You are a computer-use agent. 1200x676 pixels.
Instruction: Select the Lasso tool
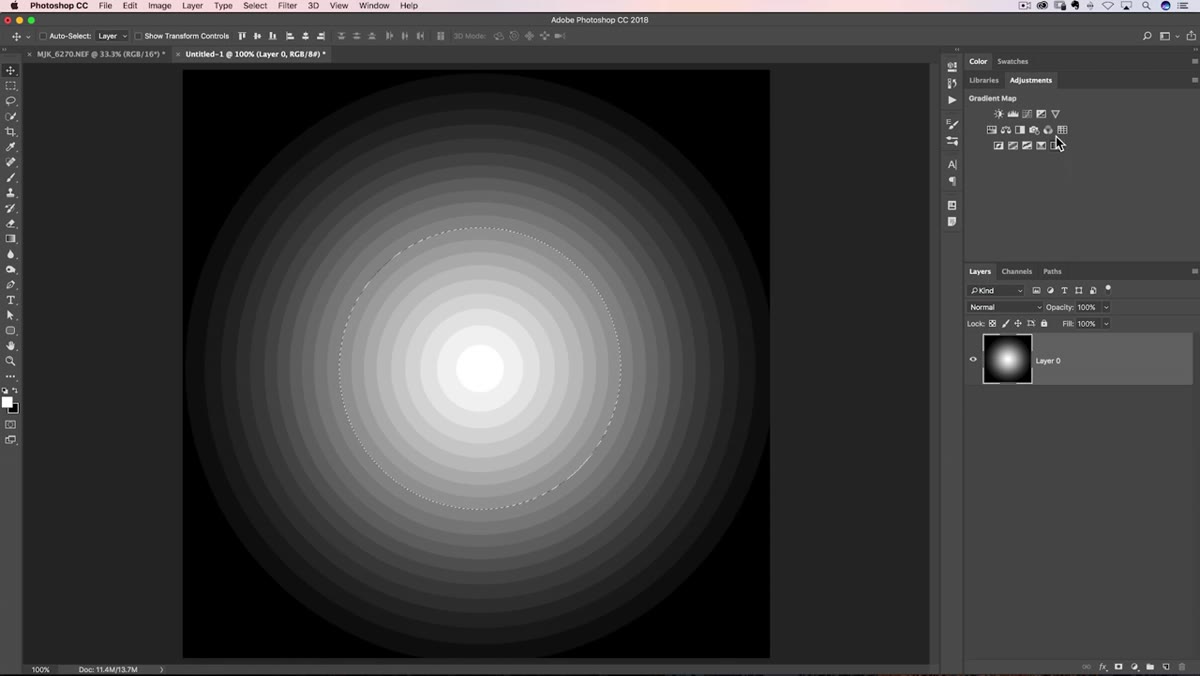point(11,101)
